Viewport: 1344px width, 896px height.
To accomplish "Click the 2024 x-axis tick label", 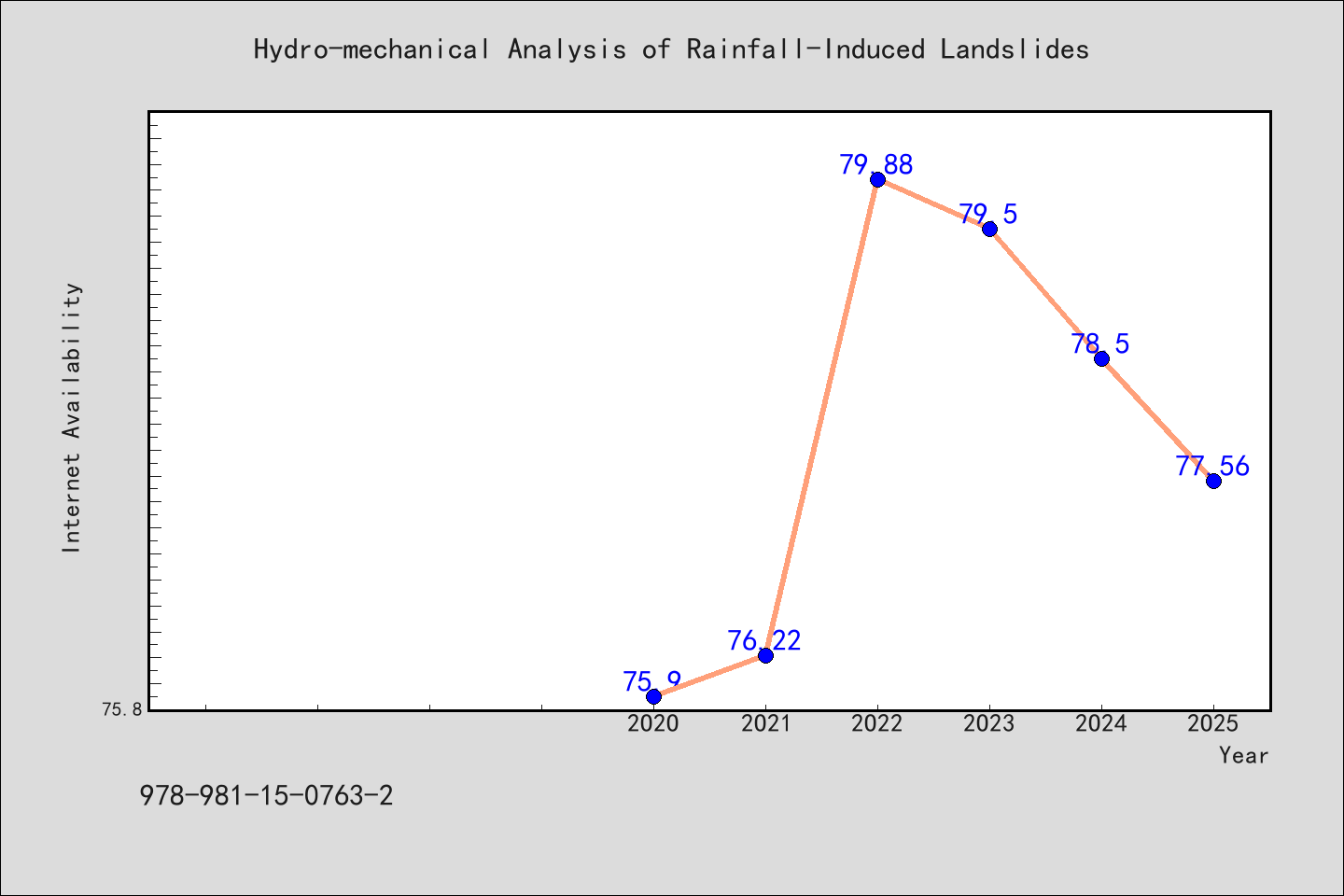I will 1101,724.
